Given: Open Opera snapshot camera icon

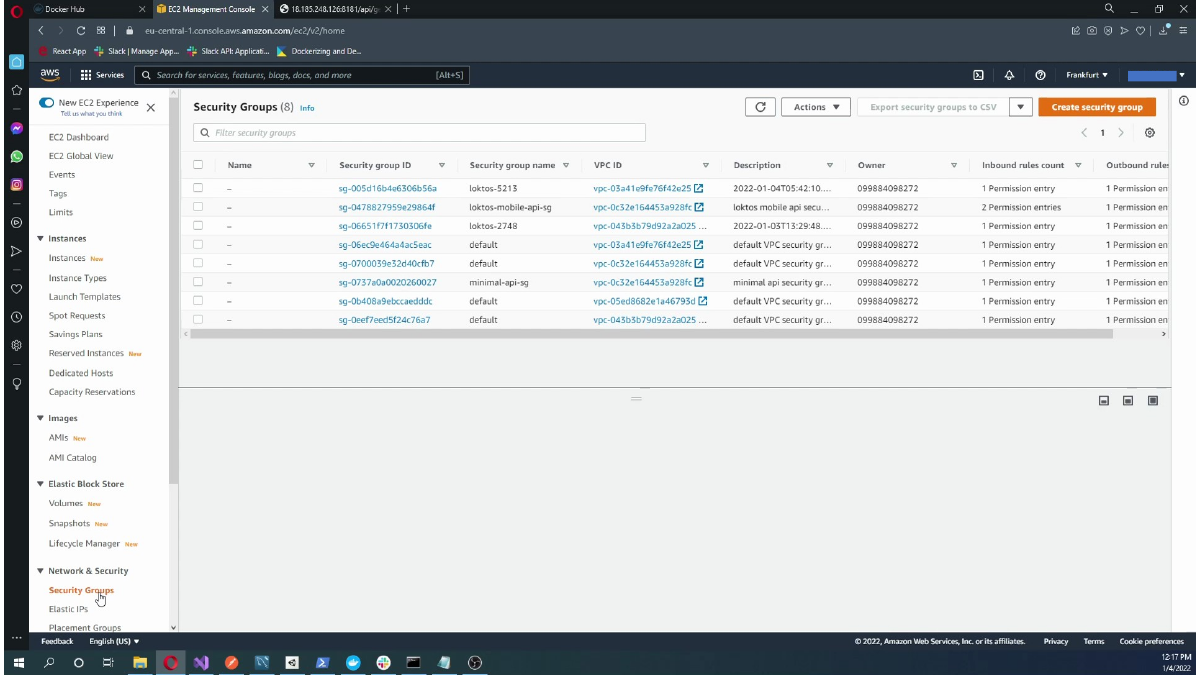Looking at the screenshot, I should click(1092, 30).
